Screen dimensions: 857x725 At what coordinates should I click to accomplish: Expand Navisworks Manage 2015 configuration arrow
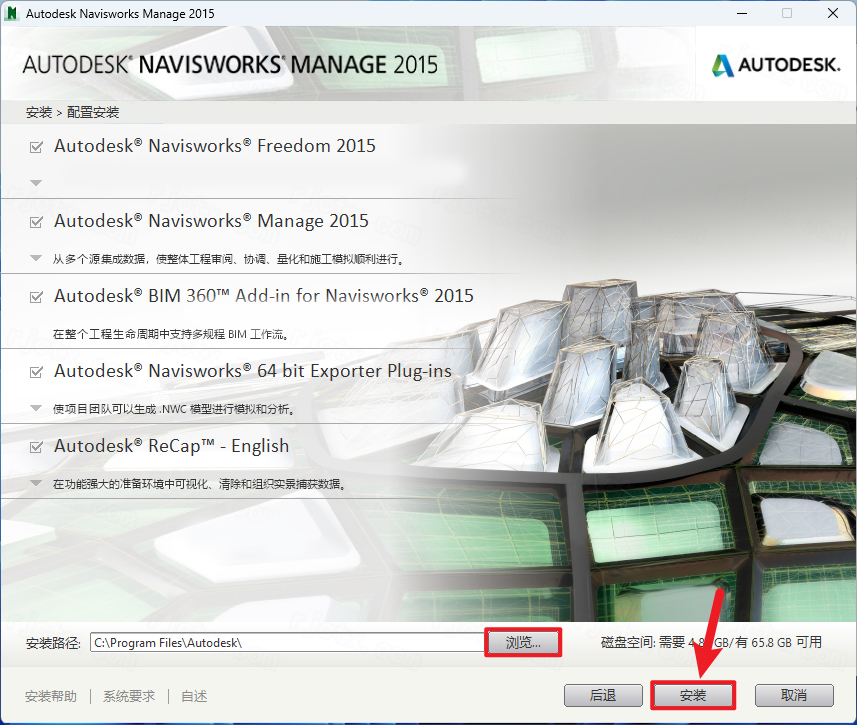tap(36, 258)
